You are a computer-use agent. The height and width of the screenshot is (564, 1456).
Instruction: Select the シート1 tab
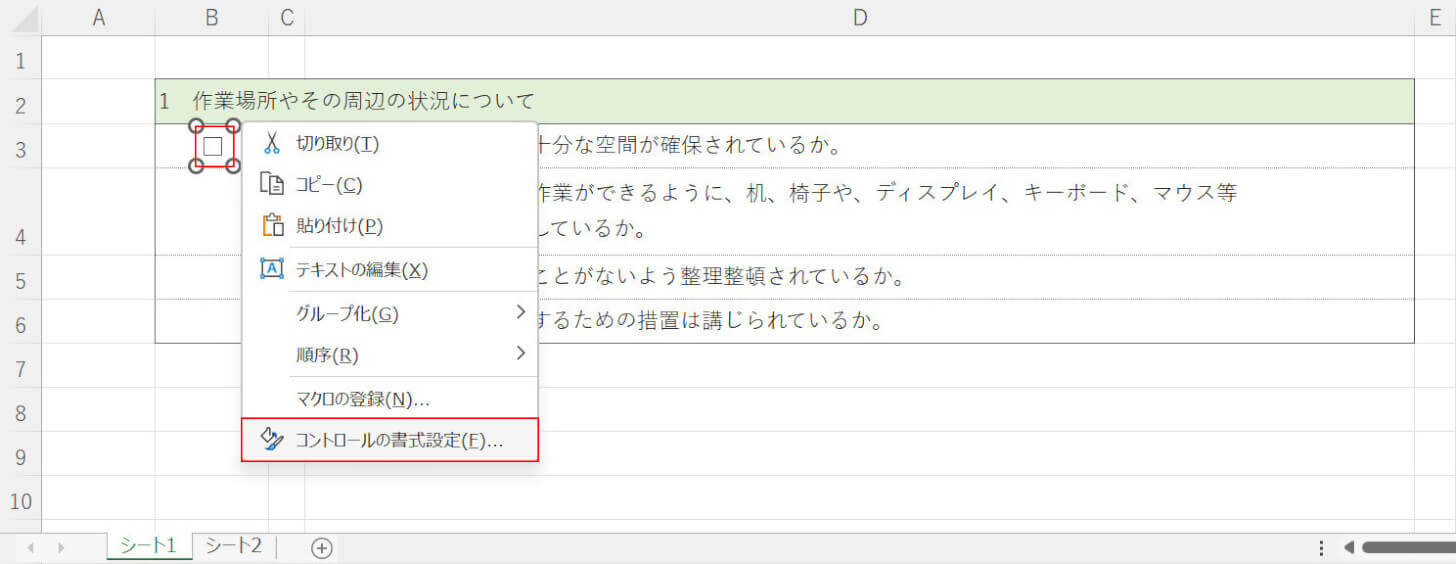coord(148,546)
